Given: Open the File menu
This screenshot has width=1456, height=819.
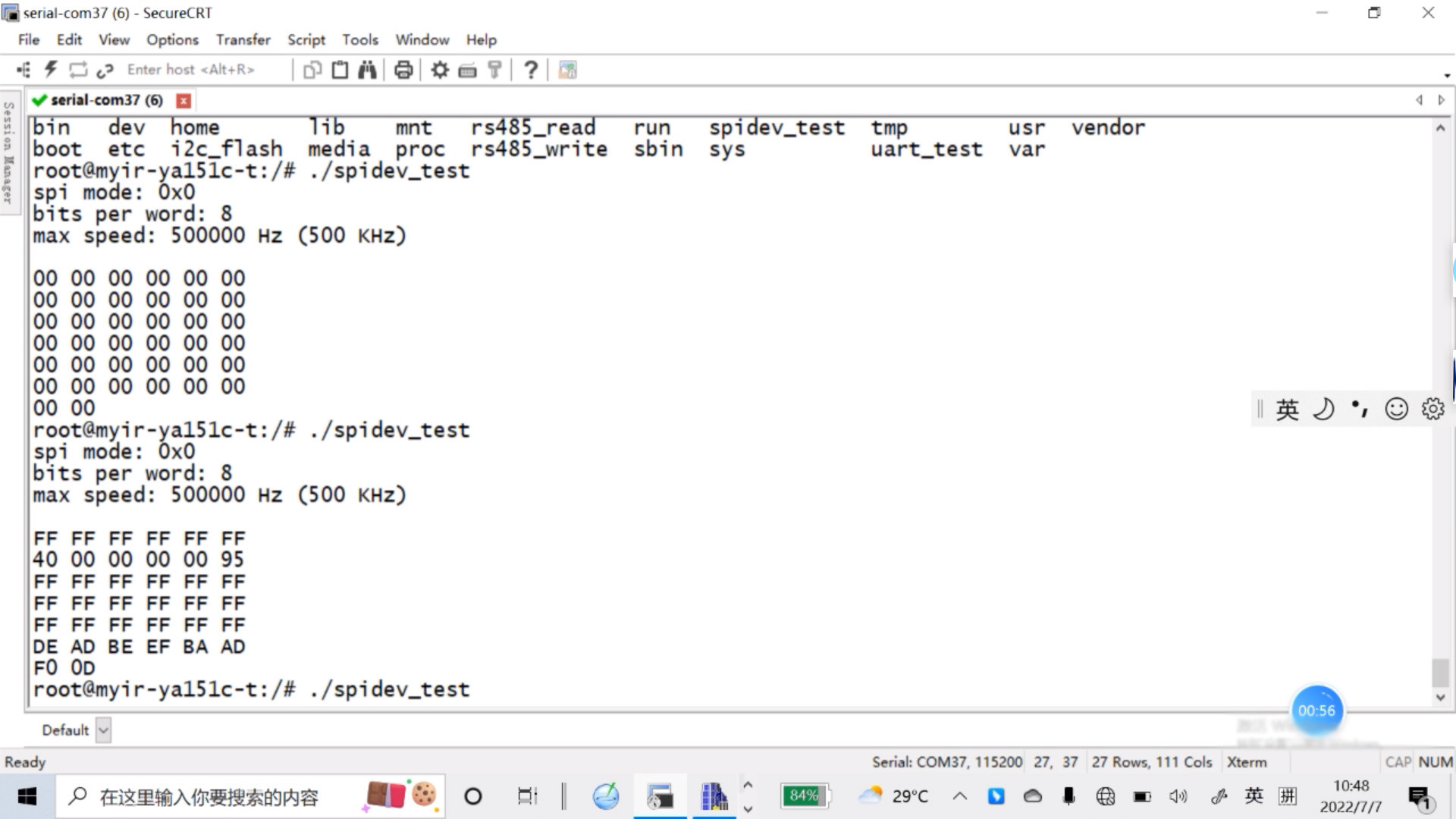Looking at the screenshot, I should (x=29, y=39).
